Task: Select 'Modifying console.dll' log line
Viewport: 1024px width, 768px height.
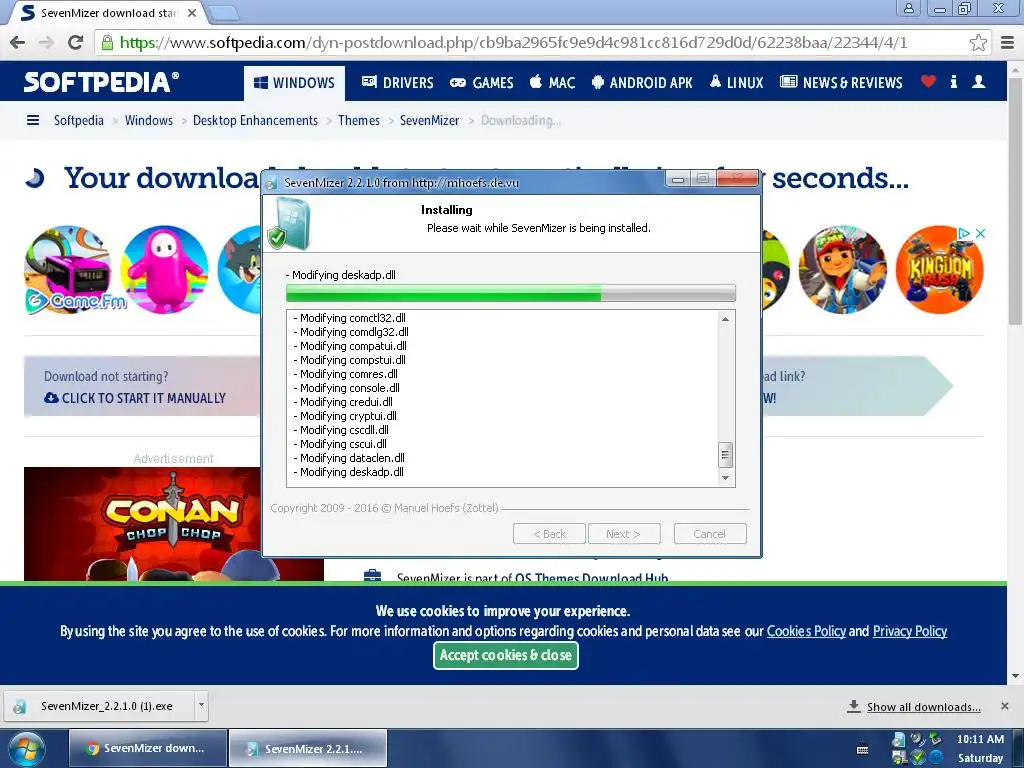Action: (x=346, y=388)
